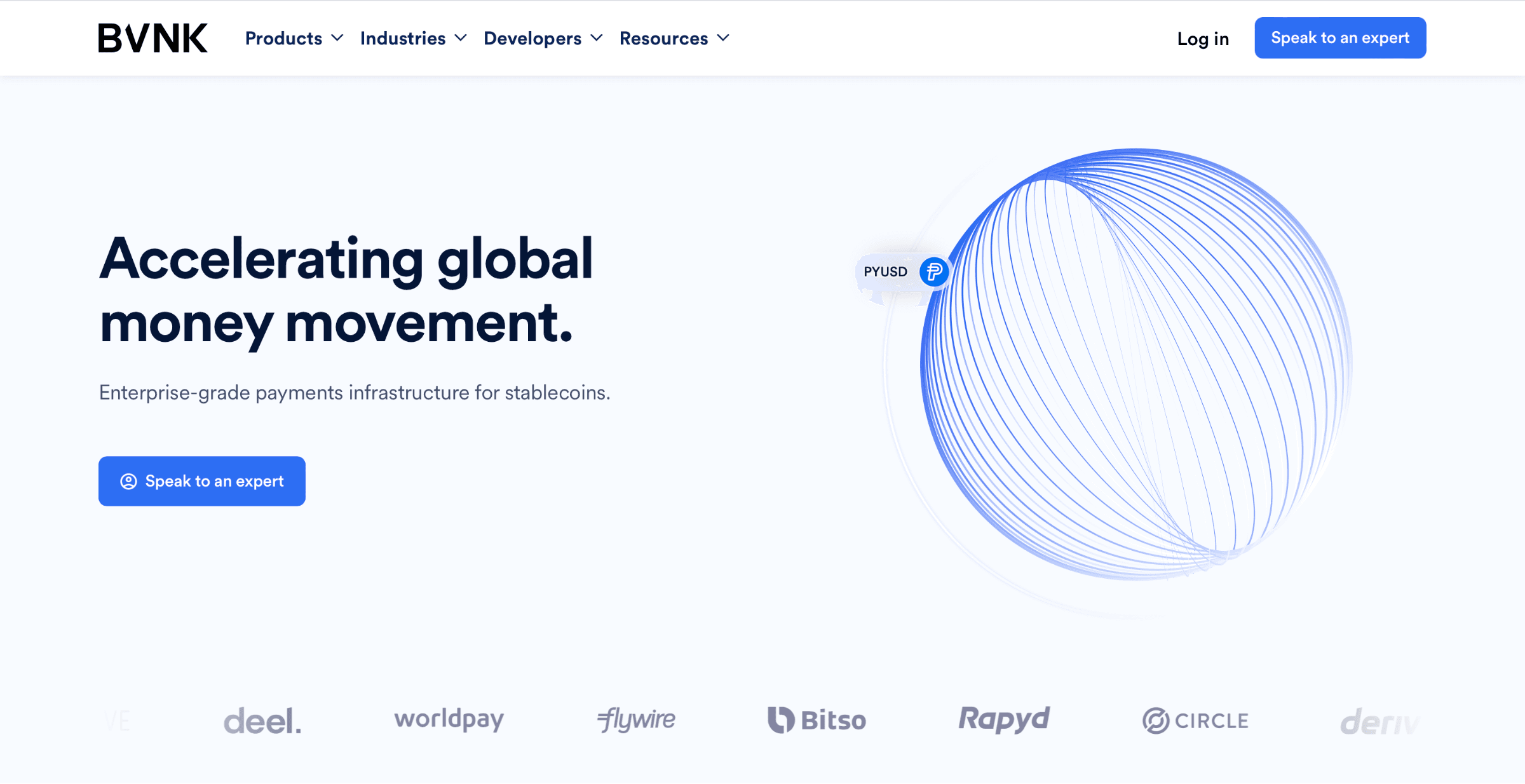Expand the Industries chevron arrow
The height and width of the screenshot is (784, 1525).
461,38
